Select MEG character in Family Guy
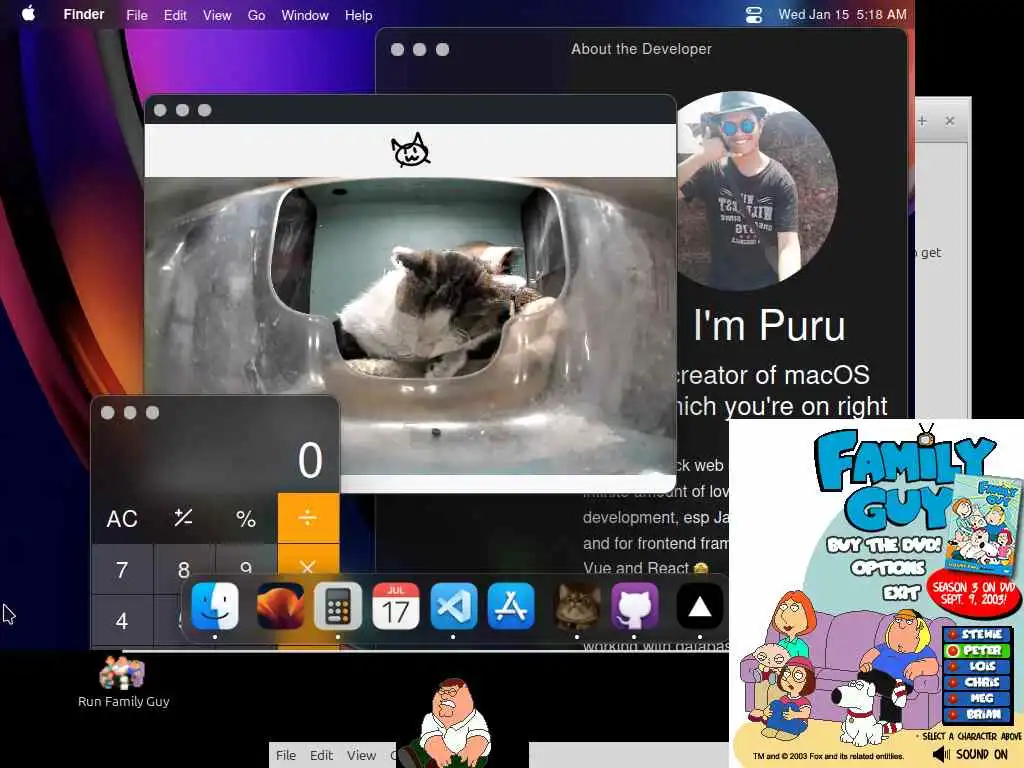Viewport: 1024px width, 768px height. pyautogui.click(x=978, y=697)
